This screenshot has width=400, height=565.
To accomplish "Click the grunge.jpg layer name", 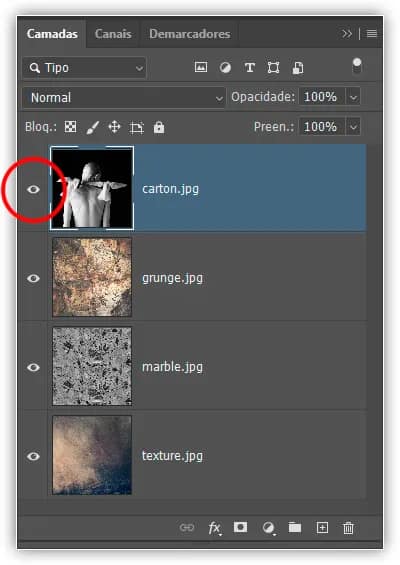I will tap(172, 278).
